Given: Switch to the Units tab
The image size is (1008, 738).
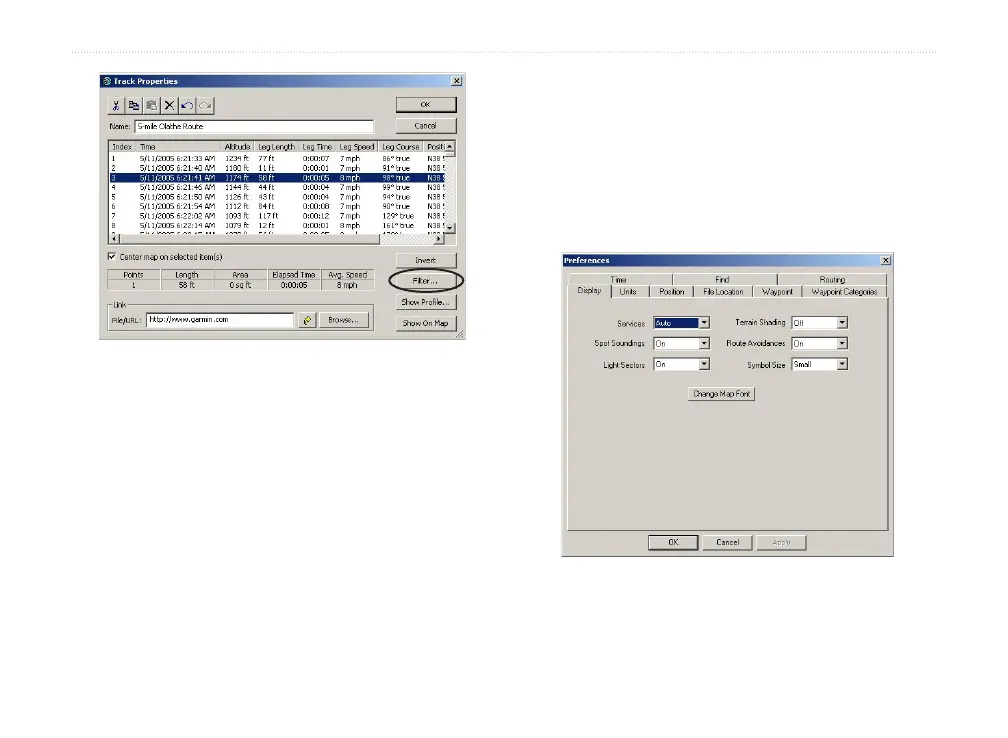Looking at the screenshot, I should click(x=628, y=292).
